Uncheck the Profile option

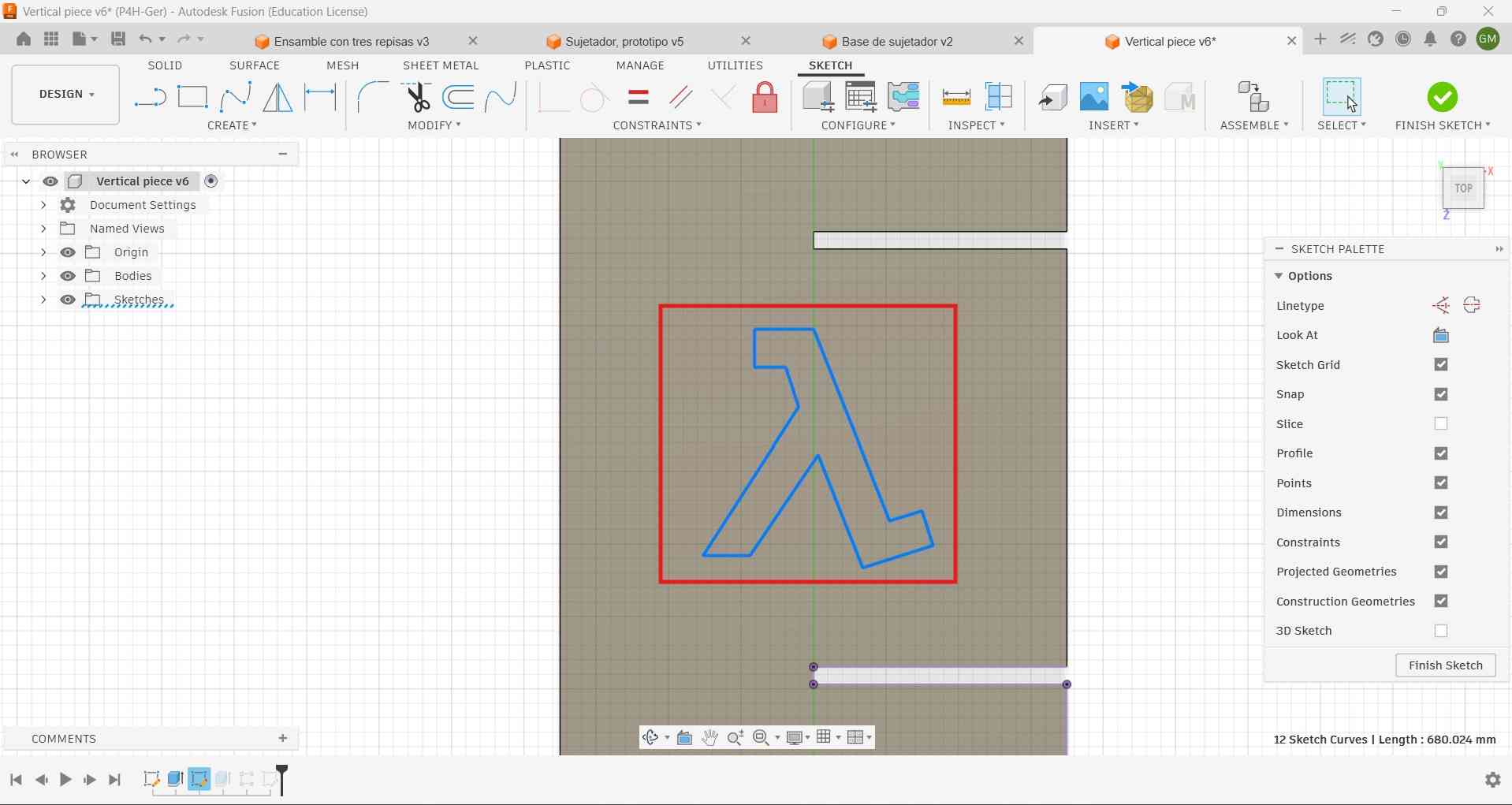[1441, 453]
